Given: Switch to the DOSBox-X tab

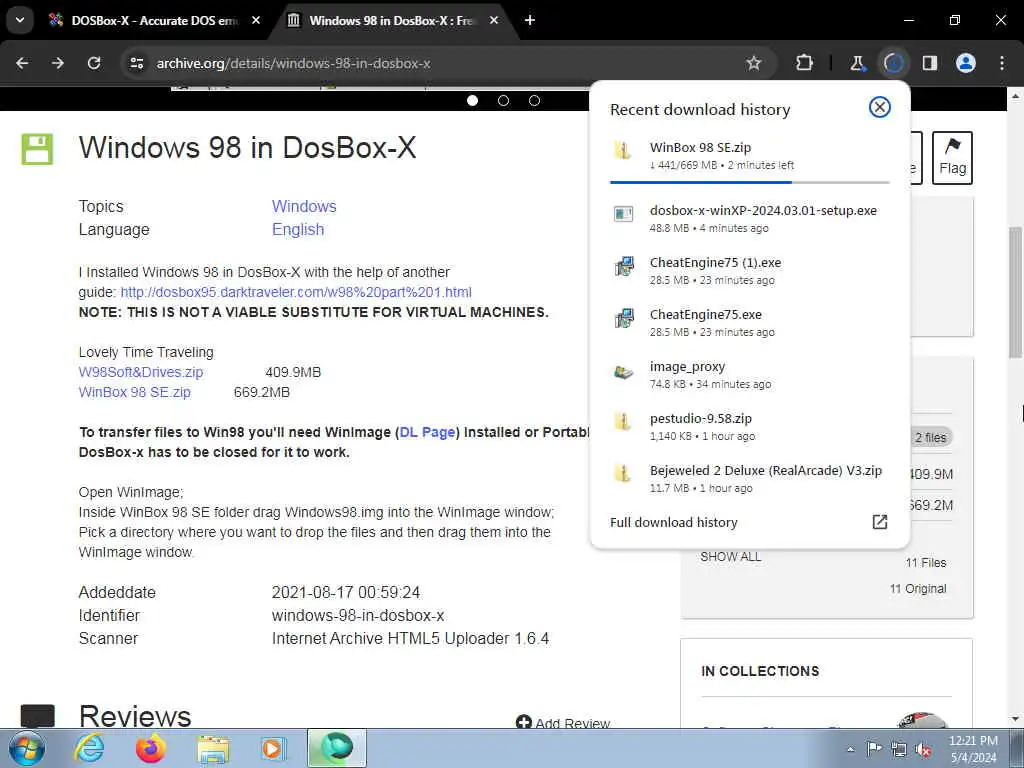Looking at the screenshot, I should coord(153,20).
